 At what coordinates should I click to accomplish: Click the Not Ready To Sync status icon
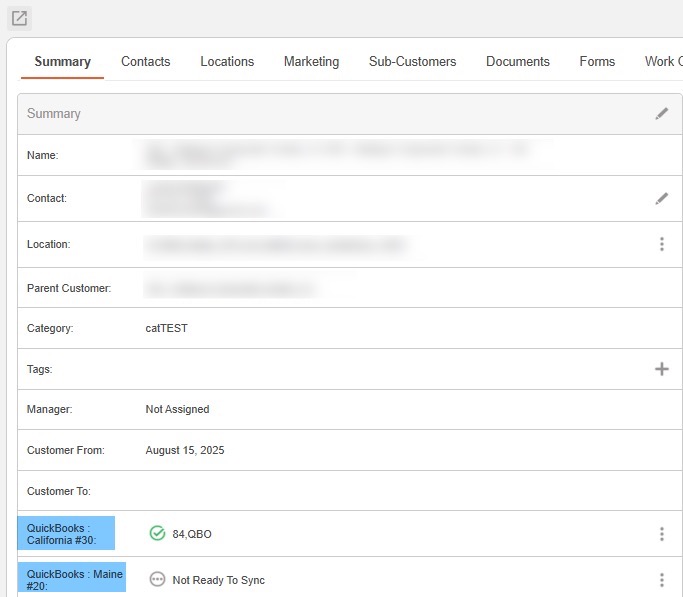point(157,580)
